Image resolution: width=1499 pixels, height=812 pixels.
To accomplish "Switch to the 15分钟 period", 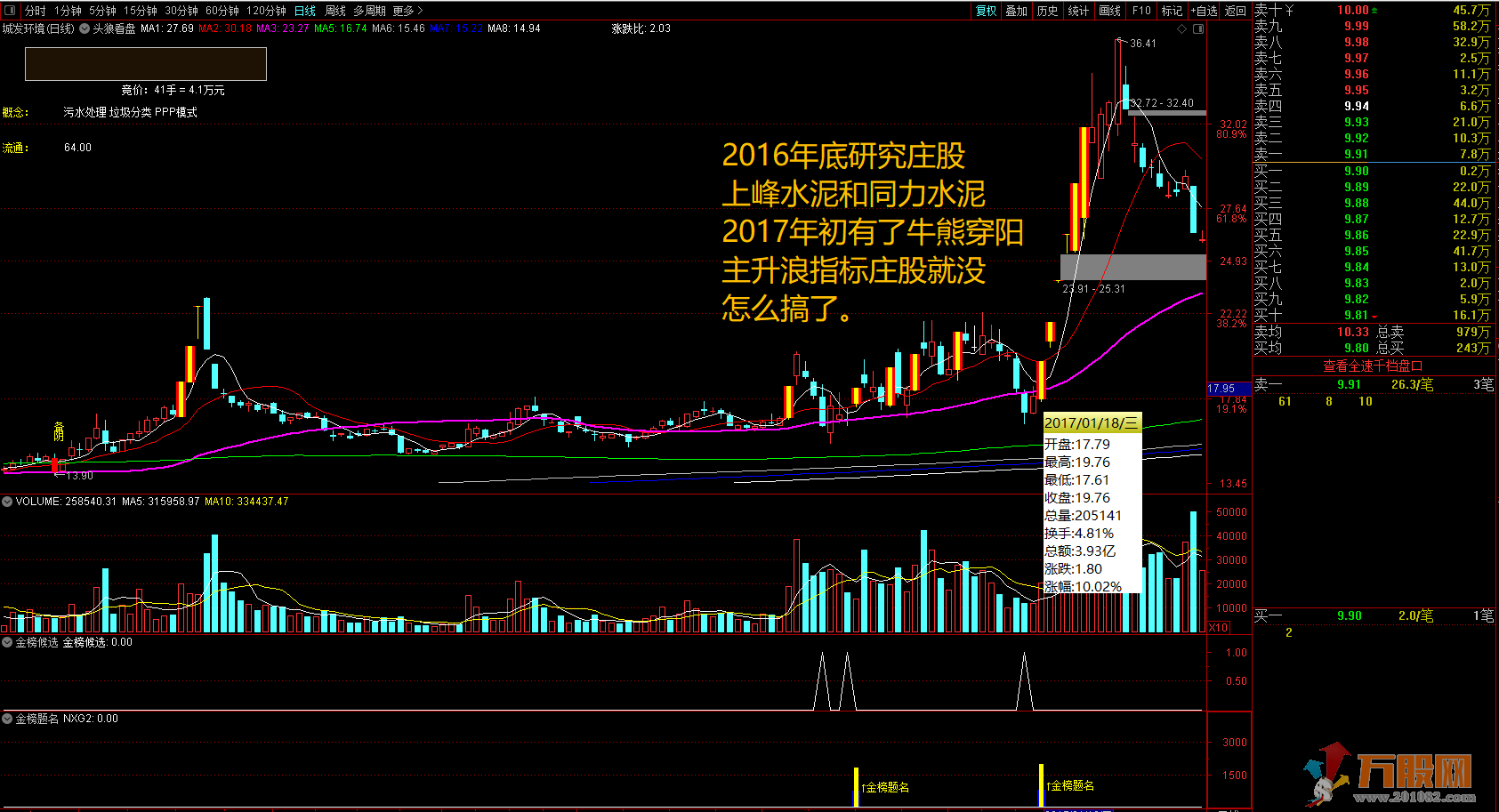I will [x=140, y=11].
